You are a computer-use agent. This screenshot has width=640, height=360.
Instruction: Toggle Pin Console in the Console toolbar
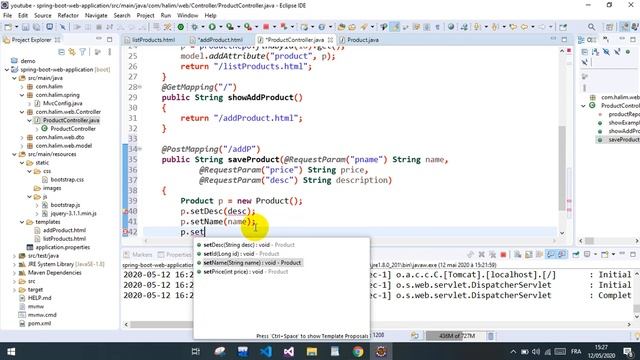click(576, 255)
